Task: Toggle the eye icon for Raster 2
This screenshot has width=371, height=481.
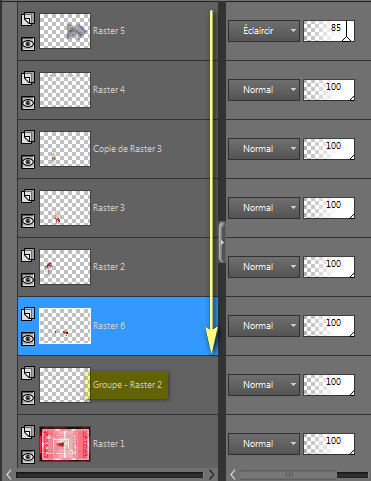Action: [x=28, y=280]
